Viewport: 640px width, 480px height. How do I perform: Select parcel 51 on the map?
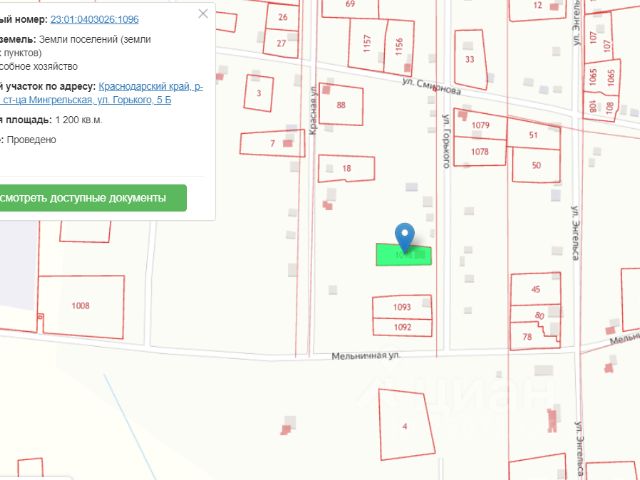534,134
